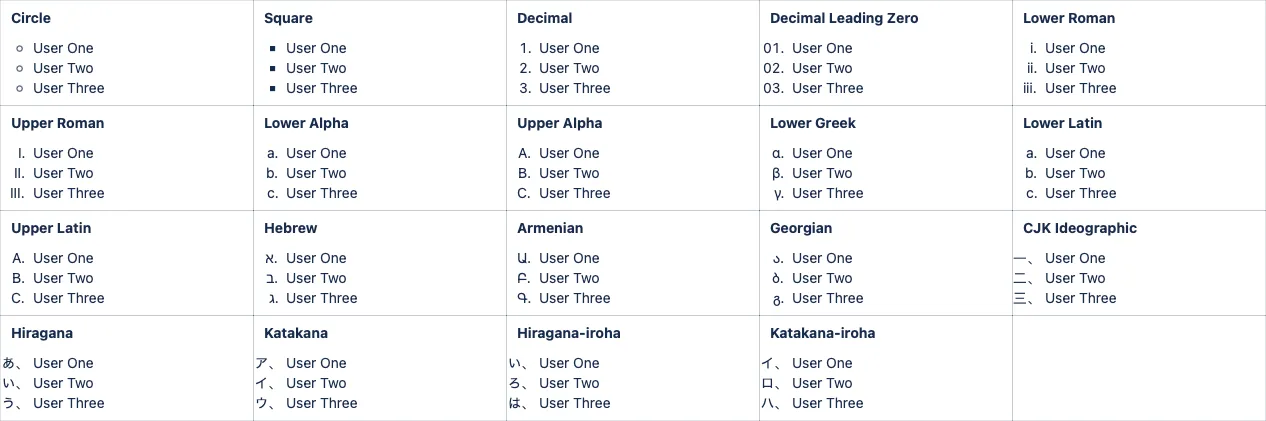Screen dimensions: 1266x421
Task: Select User Three in the Circle list
Action: 69,88
